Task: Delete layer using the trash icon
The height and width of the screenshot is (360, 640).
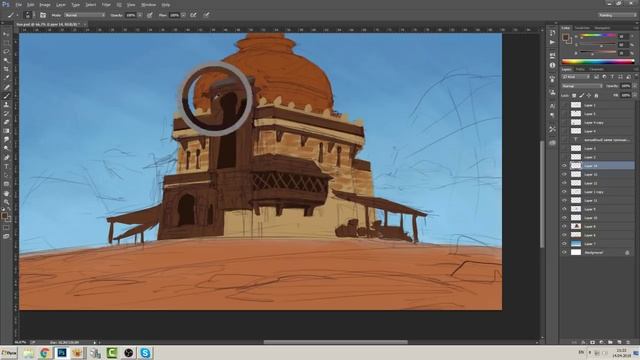Action: pyautogui.click(x=629, y=342)
